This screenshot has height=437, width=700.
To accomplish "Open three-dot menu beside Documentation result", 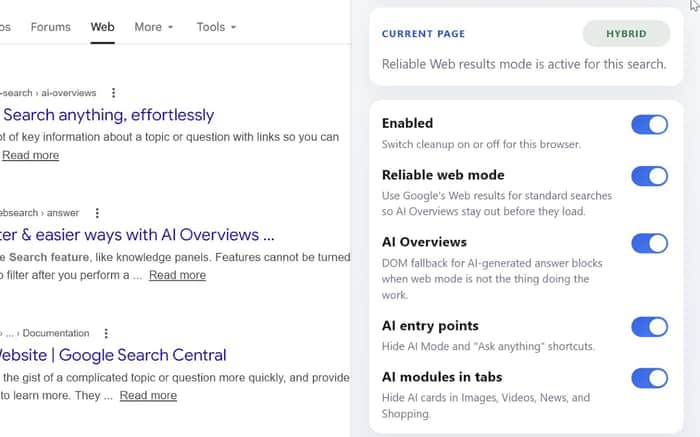I will click(106, 333).
